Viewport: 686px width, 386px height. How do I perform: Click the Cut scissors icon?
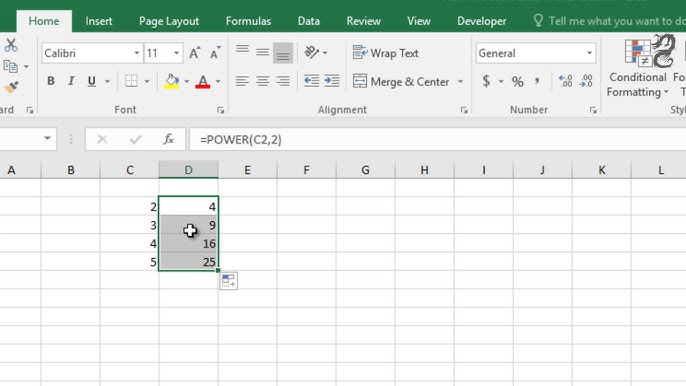pos(11,45)
